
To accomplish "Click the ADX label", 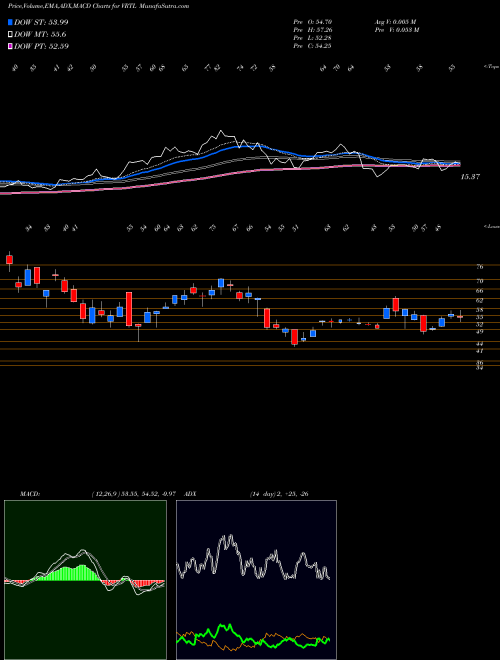I will coord(190,494).
